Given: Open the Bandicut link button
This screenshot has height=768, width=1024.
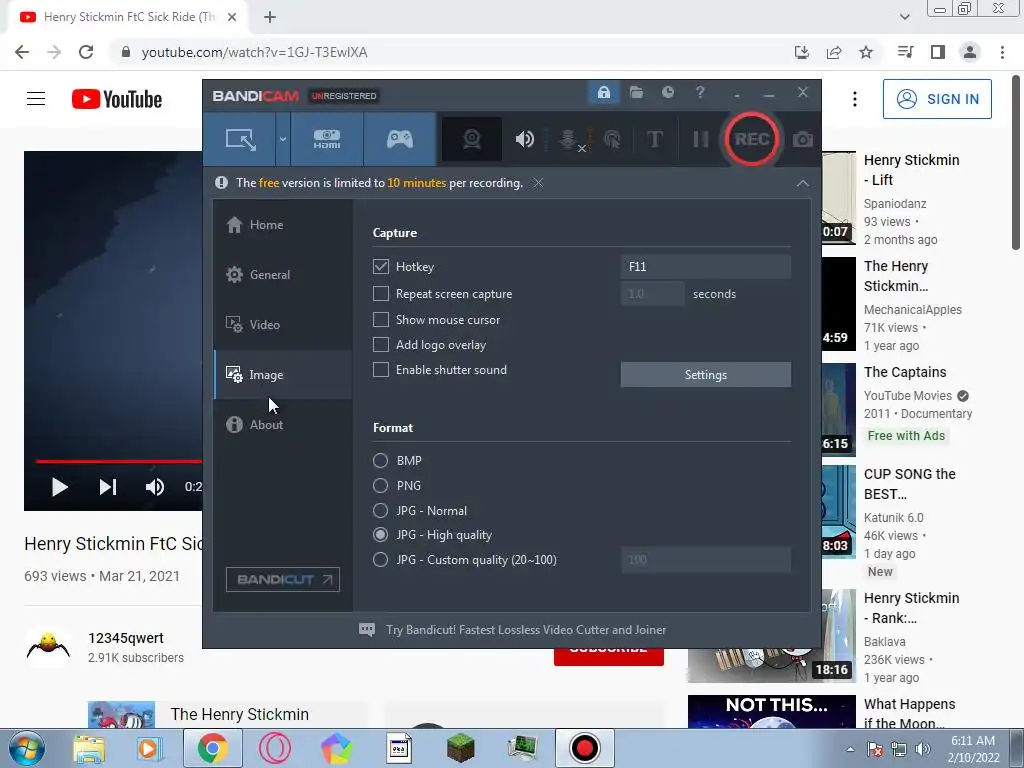Looking at the screenshot, I should click(x=283, y=579).
